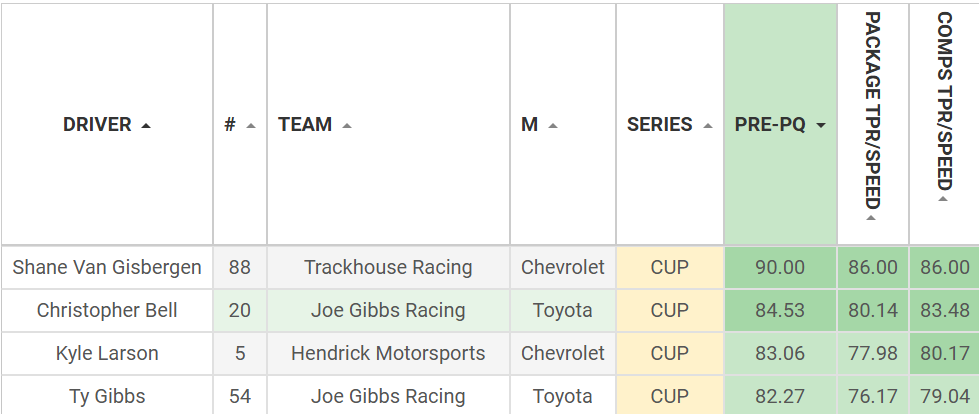979x414 pixels.
Task: Click the Shane Van Gisbergen driver cell
Action: click(x=107, y=267)
